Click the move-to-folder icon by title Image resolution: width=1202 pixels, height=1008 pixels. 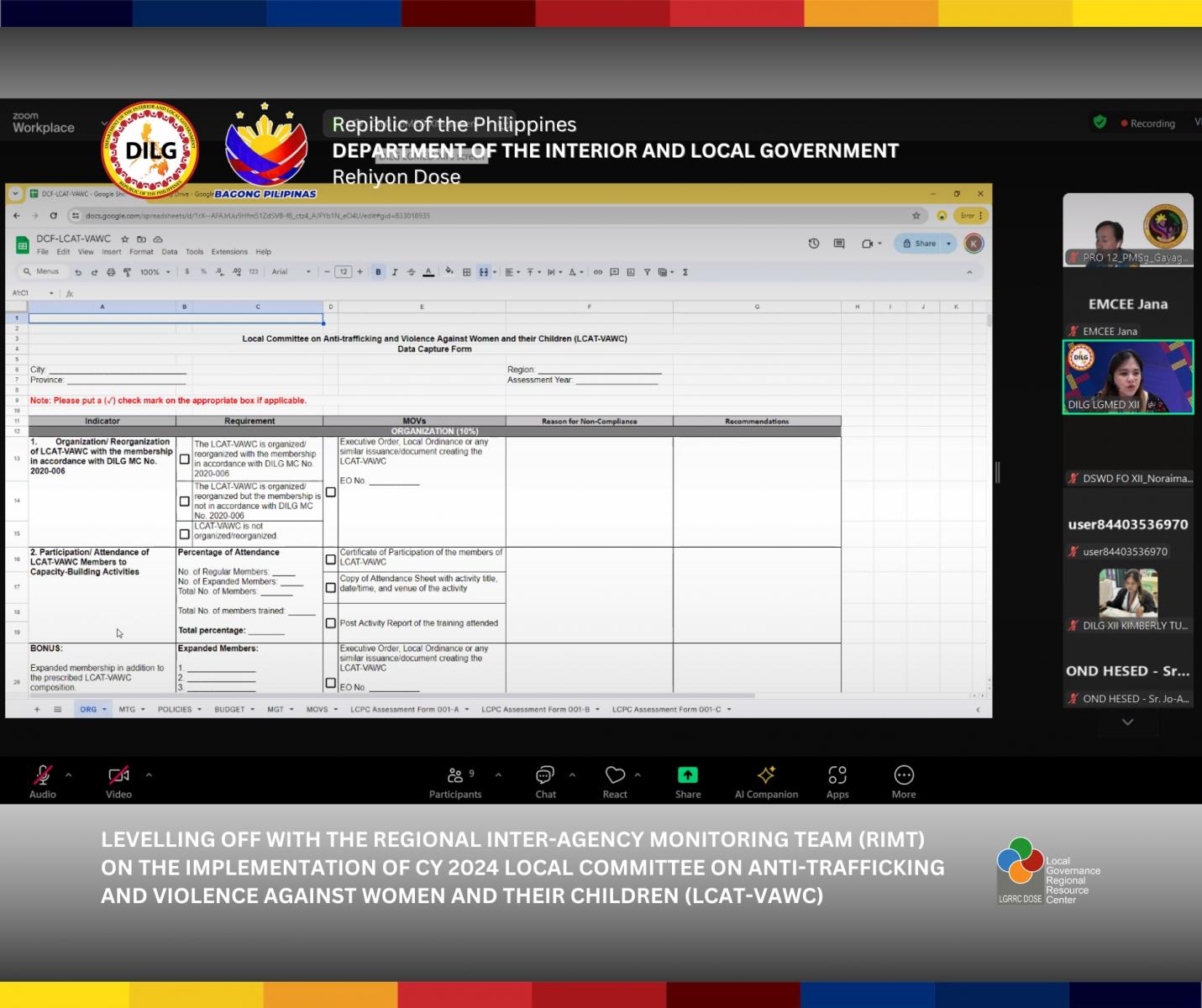point(141,239)
